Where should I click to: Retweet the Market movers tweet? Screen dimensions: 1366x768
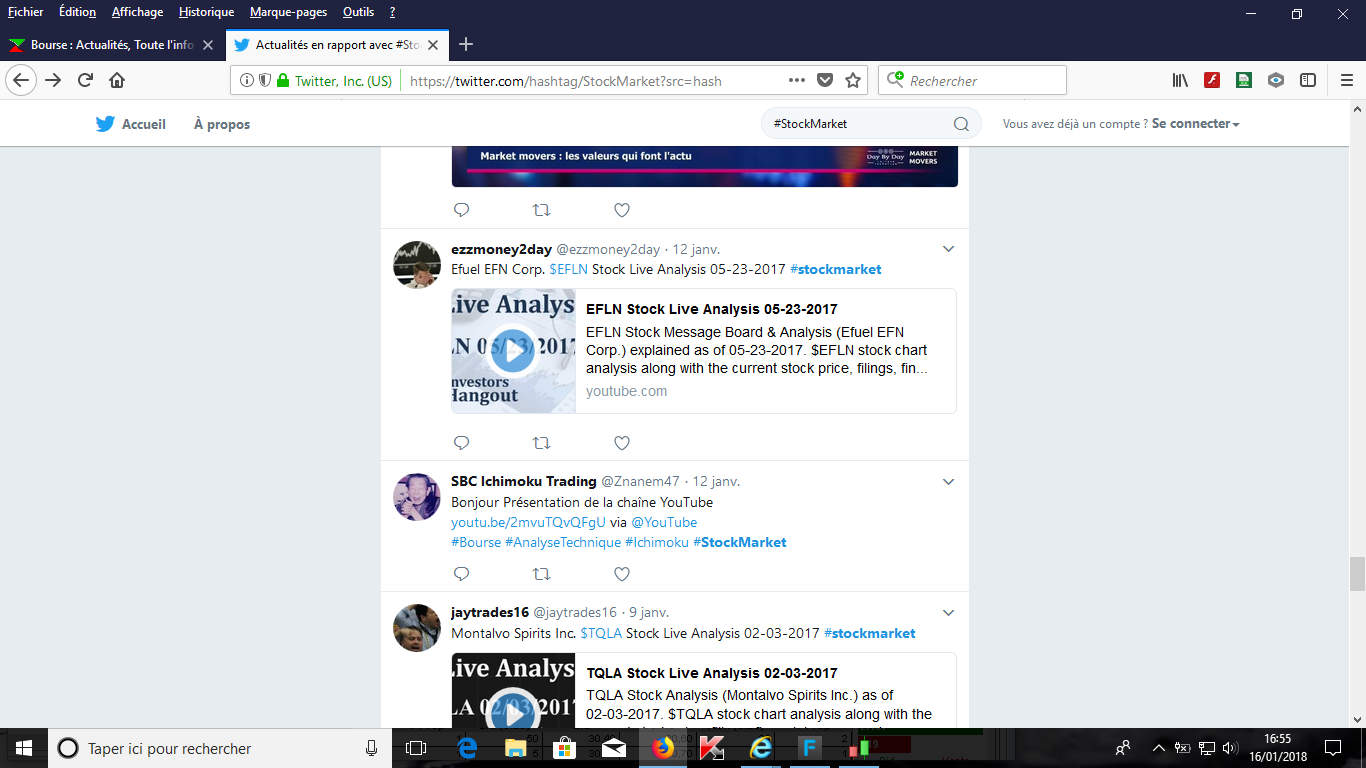[x=541, y=210]
